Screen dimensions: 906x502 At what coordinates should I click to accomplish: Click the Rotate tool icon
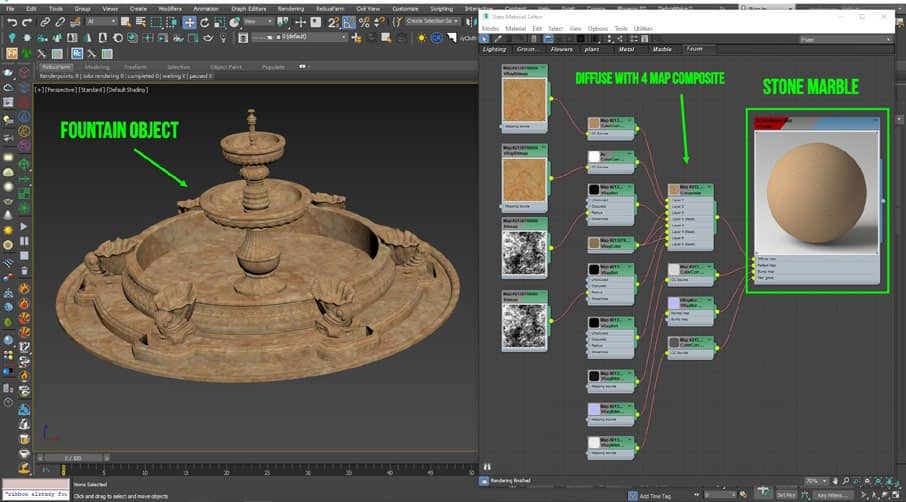[x=204, y=21]
